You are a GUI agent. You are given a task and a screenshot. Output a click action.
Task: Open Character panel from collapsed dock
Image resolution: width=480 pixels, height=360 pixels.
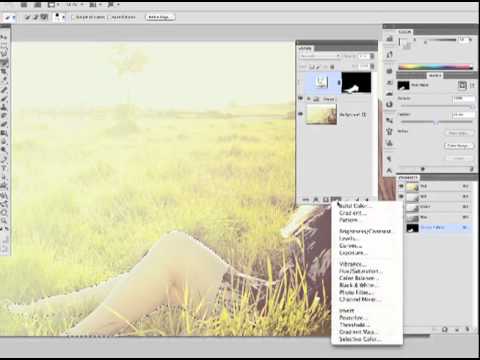tap(389, 171)
